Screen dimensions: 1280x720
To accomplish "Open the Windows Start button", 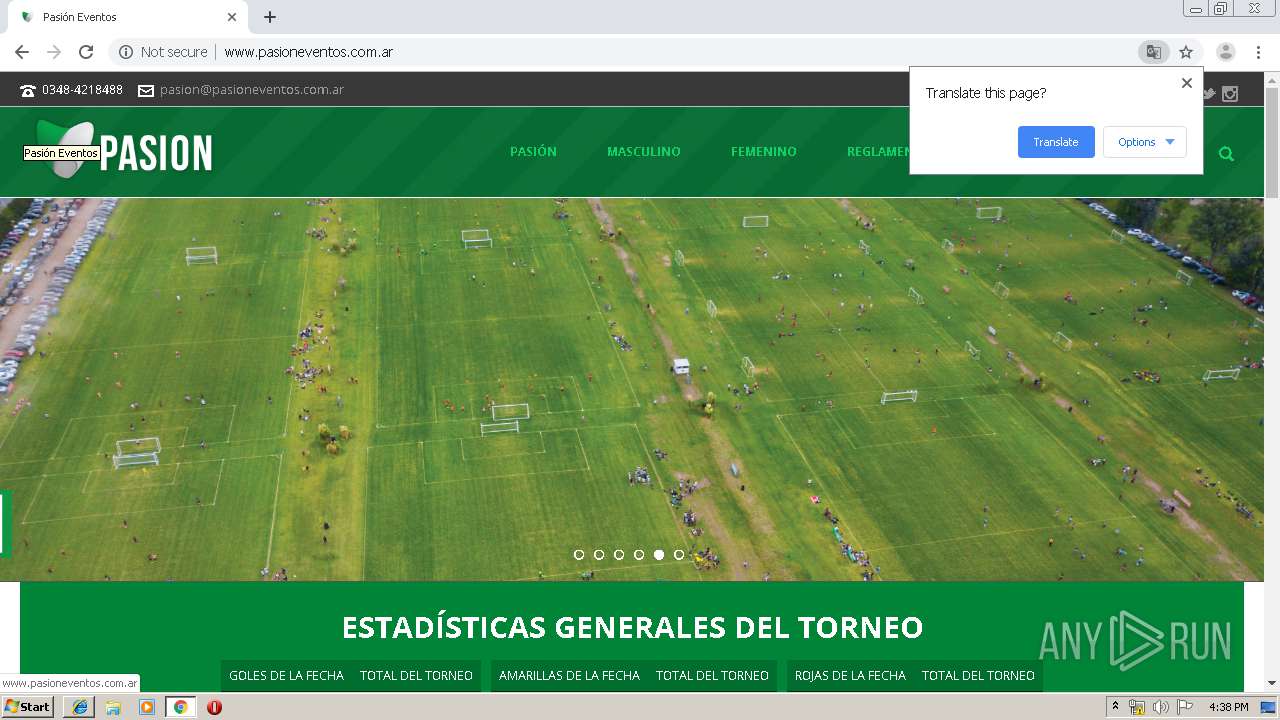I will (x=28, y=707).
